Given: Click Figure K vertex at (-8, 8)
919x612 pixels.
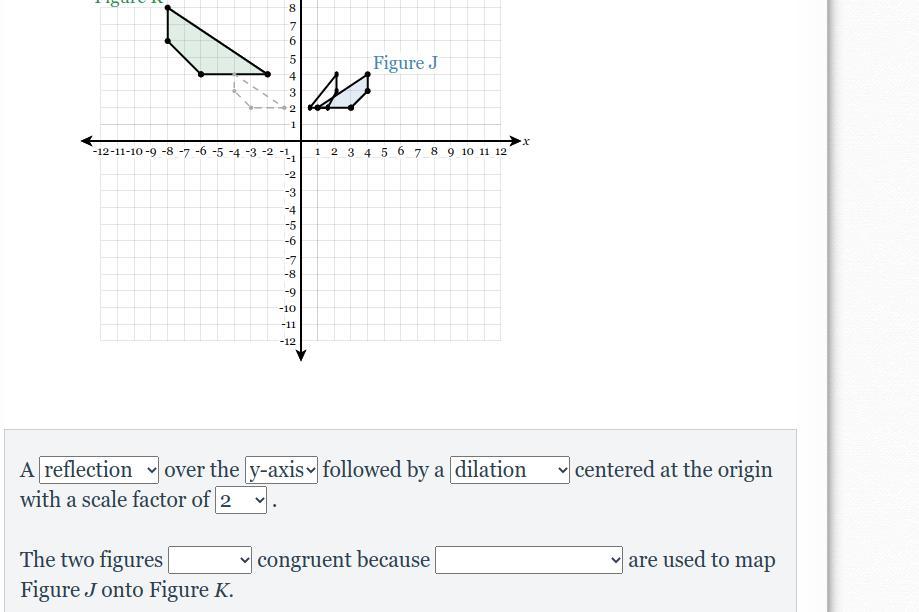Looking at the screenshot, I should tap(168, 8).
